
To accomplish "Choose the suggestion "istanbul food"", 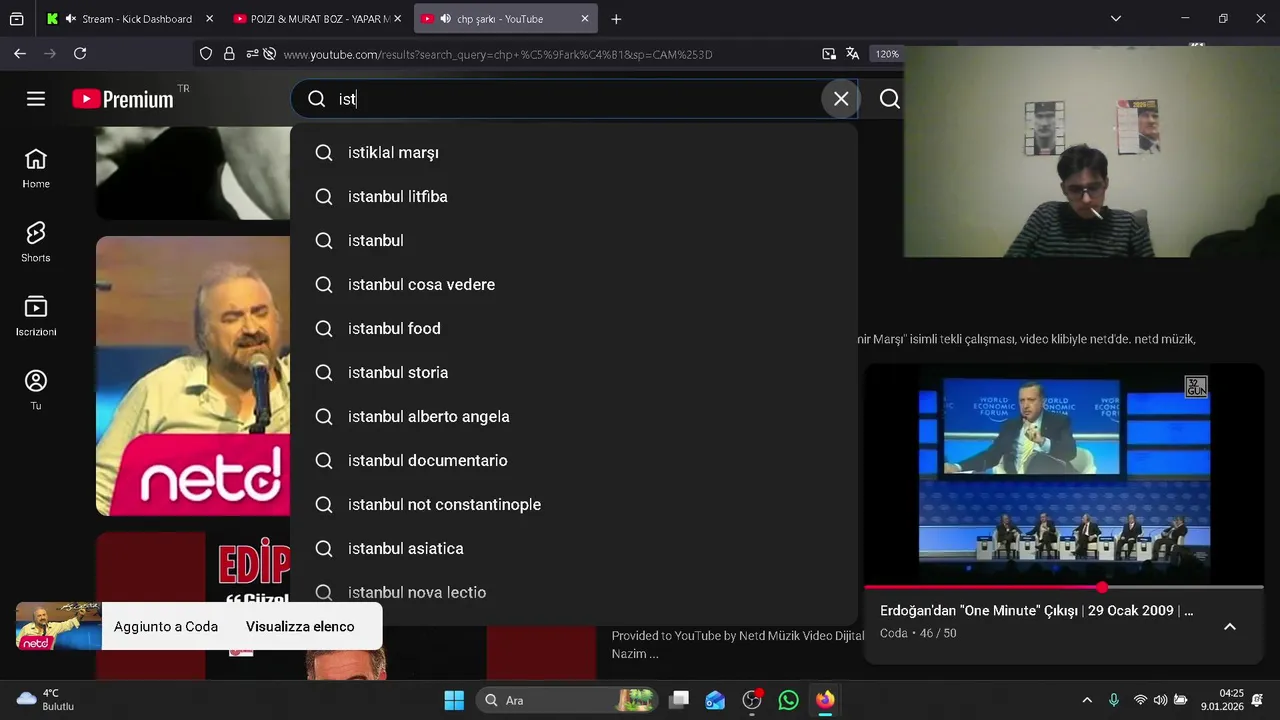I will [574, 329].
